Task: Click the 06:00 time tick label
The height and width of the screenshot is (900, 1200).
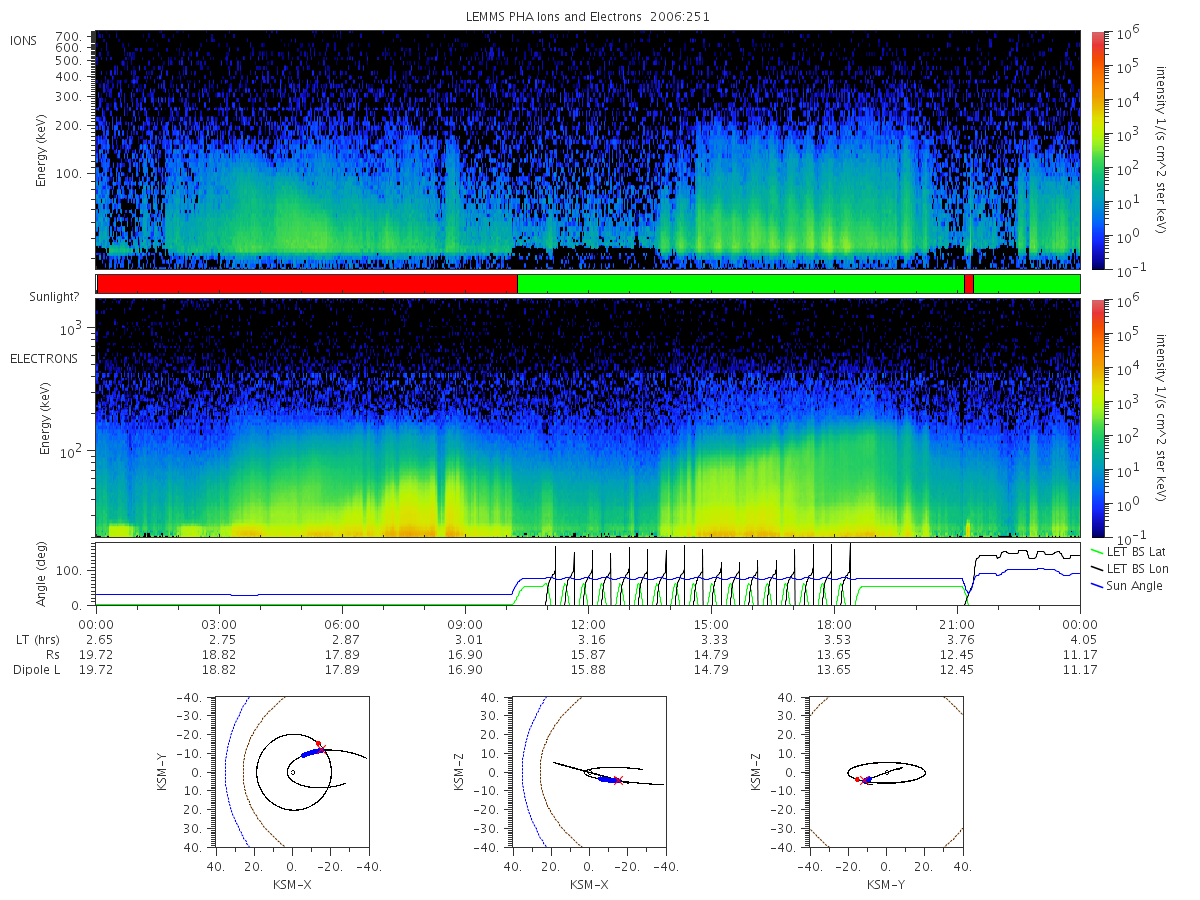Action: coord(342,625)
